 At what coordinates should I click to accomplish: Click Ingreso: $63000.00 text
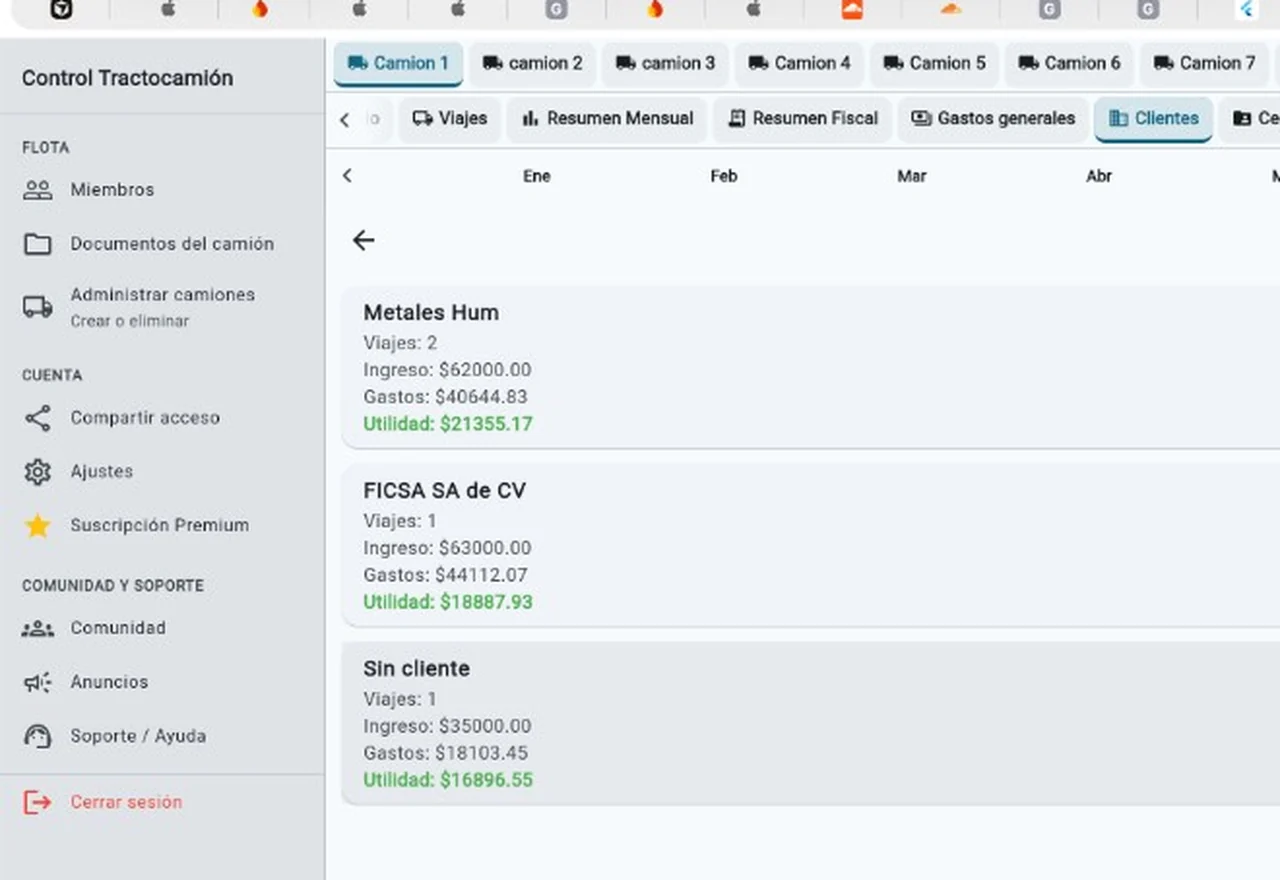coord(447,548)
